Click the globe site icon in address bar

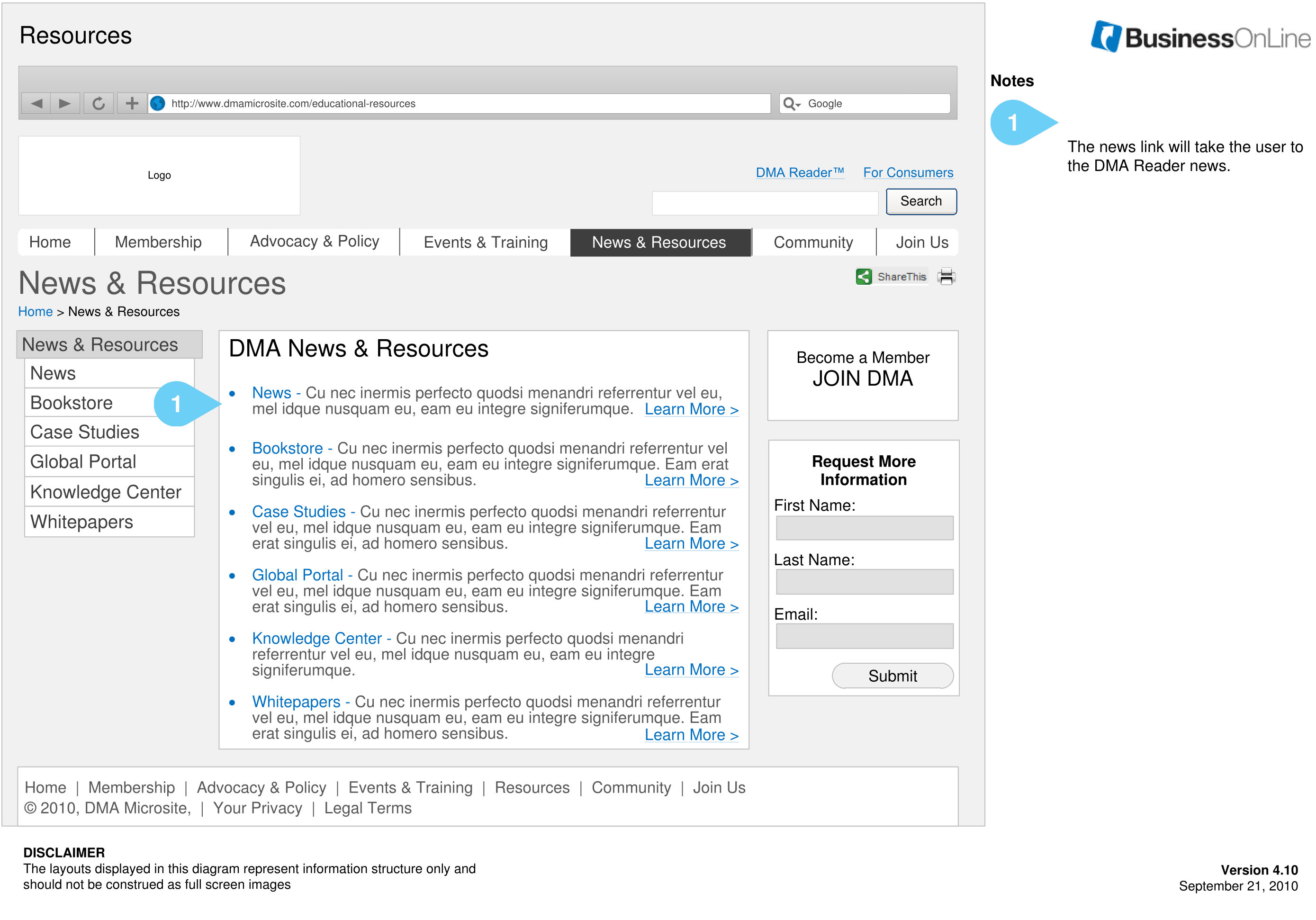[x=158, y=103]
